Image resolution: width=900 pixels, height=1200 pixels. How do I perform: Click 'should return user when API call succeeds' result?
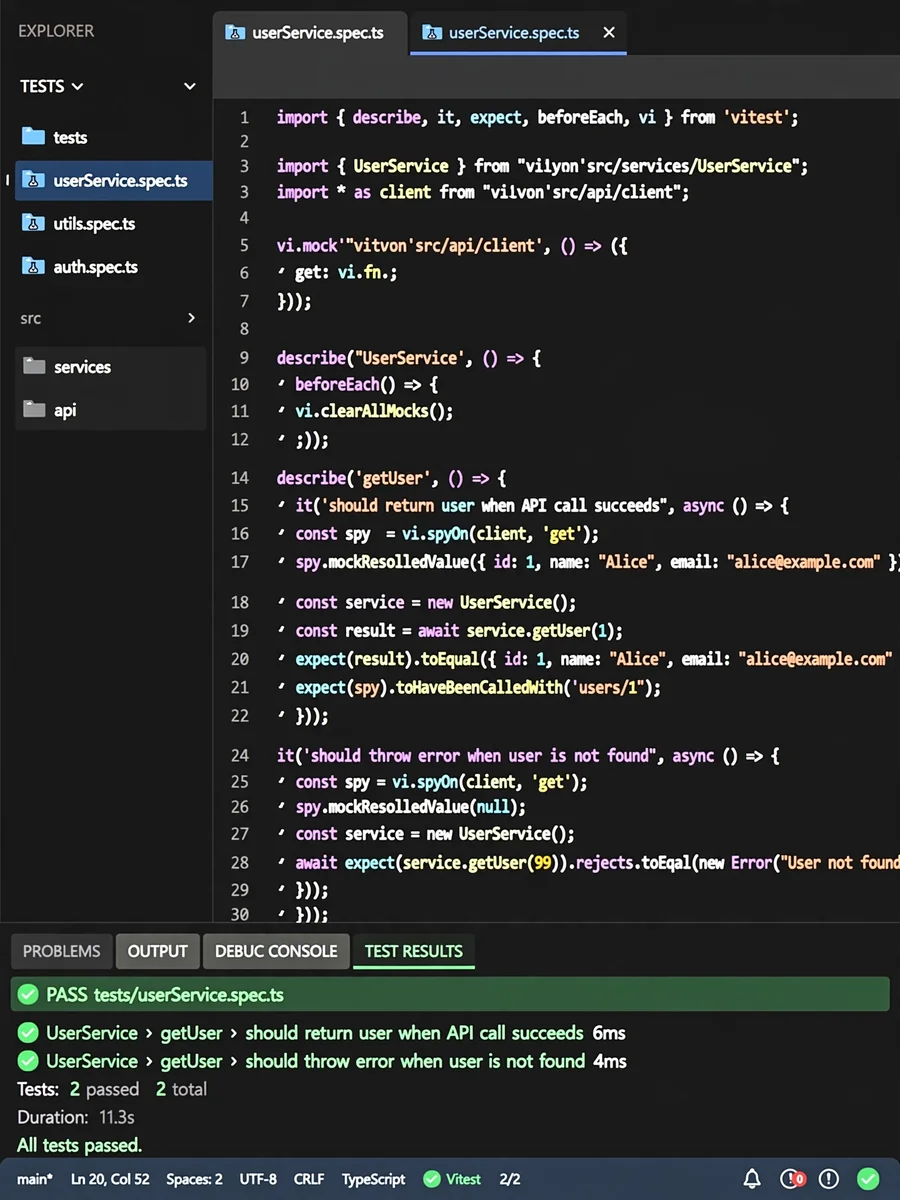[x=414, y=1032]
